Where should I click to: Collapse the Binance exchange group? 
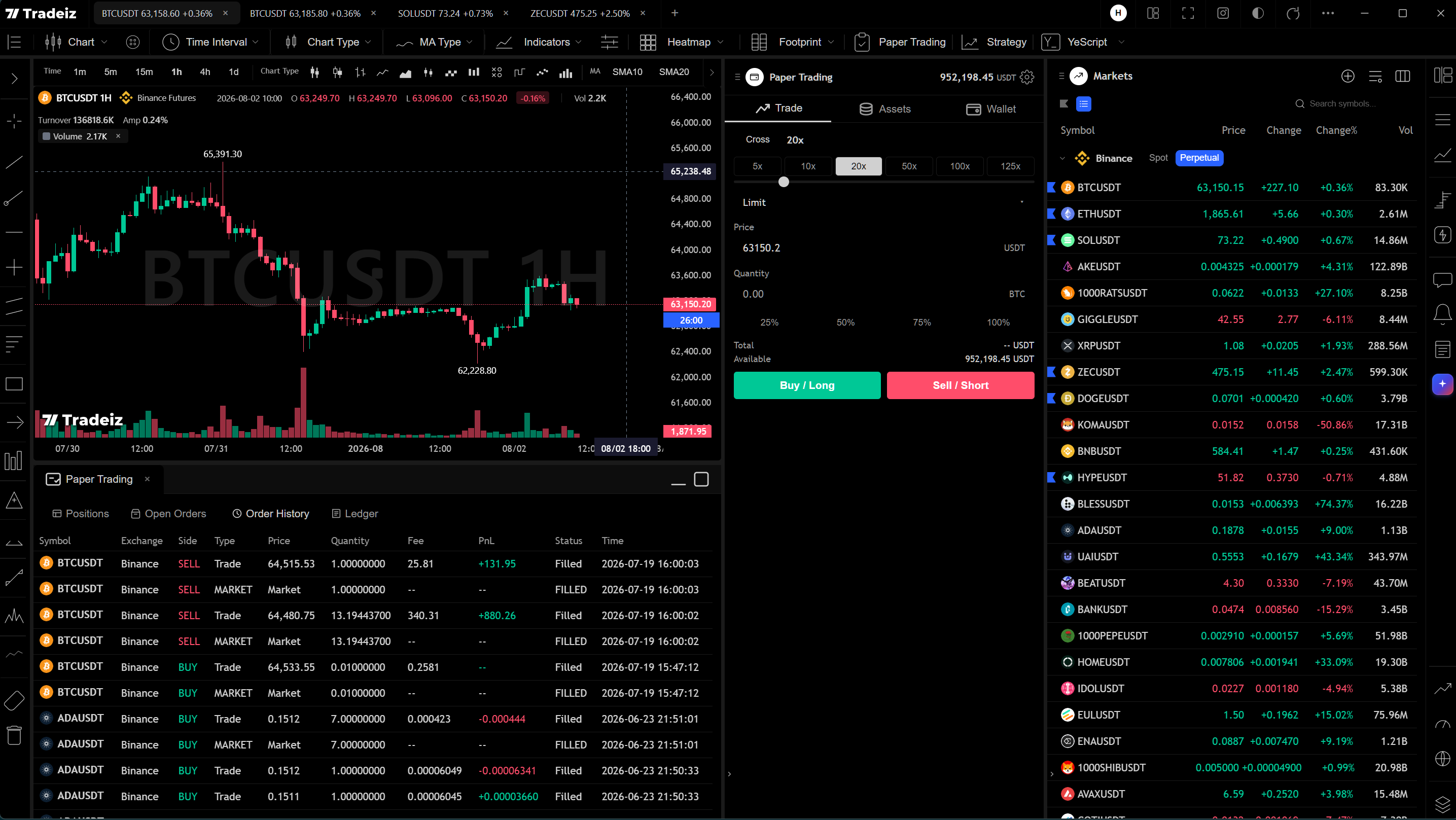pos(1062,158)
